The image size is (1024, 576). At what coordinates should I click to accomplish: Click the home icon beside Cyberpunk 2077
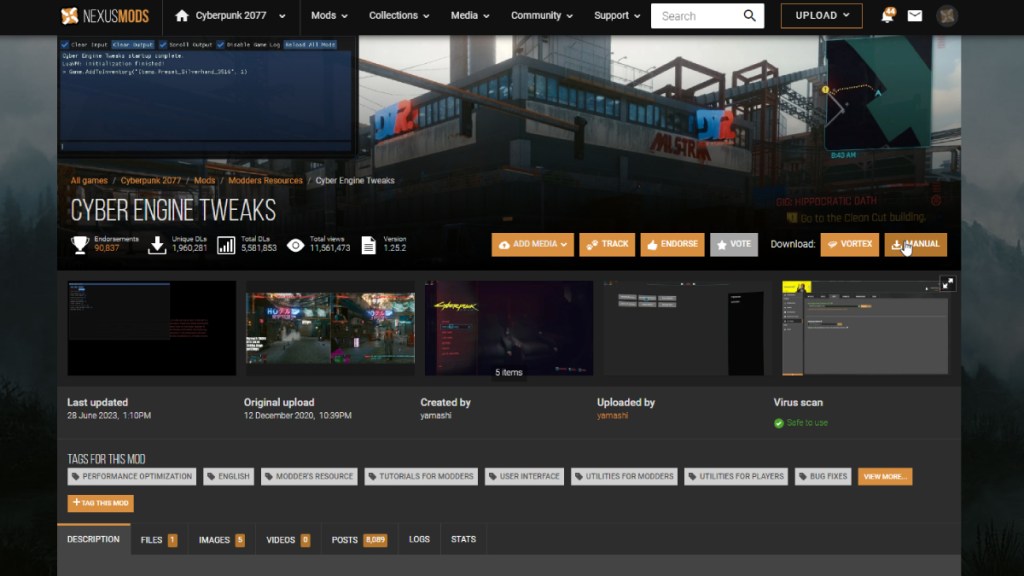click(183, 16)
